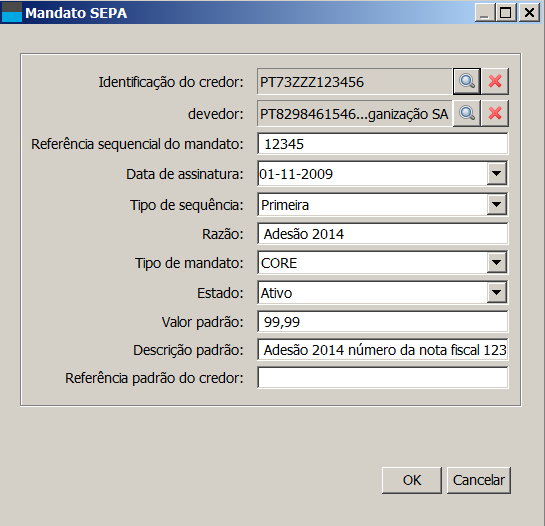545x526 pixels.
Task: Clear the creditor identification with red X
Action: 495,82
